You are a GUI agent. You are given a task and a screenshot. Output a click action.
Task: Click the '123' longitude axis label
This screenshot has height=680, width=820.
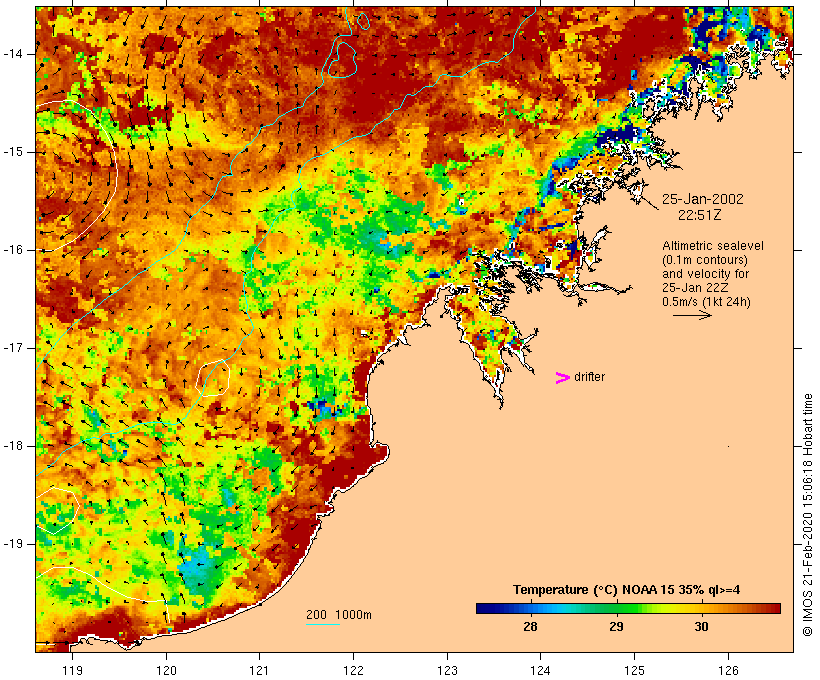click(x=447, y=670)
